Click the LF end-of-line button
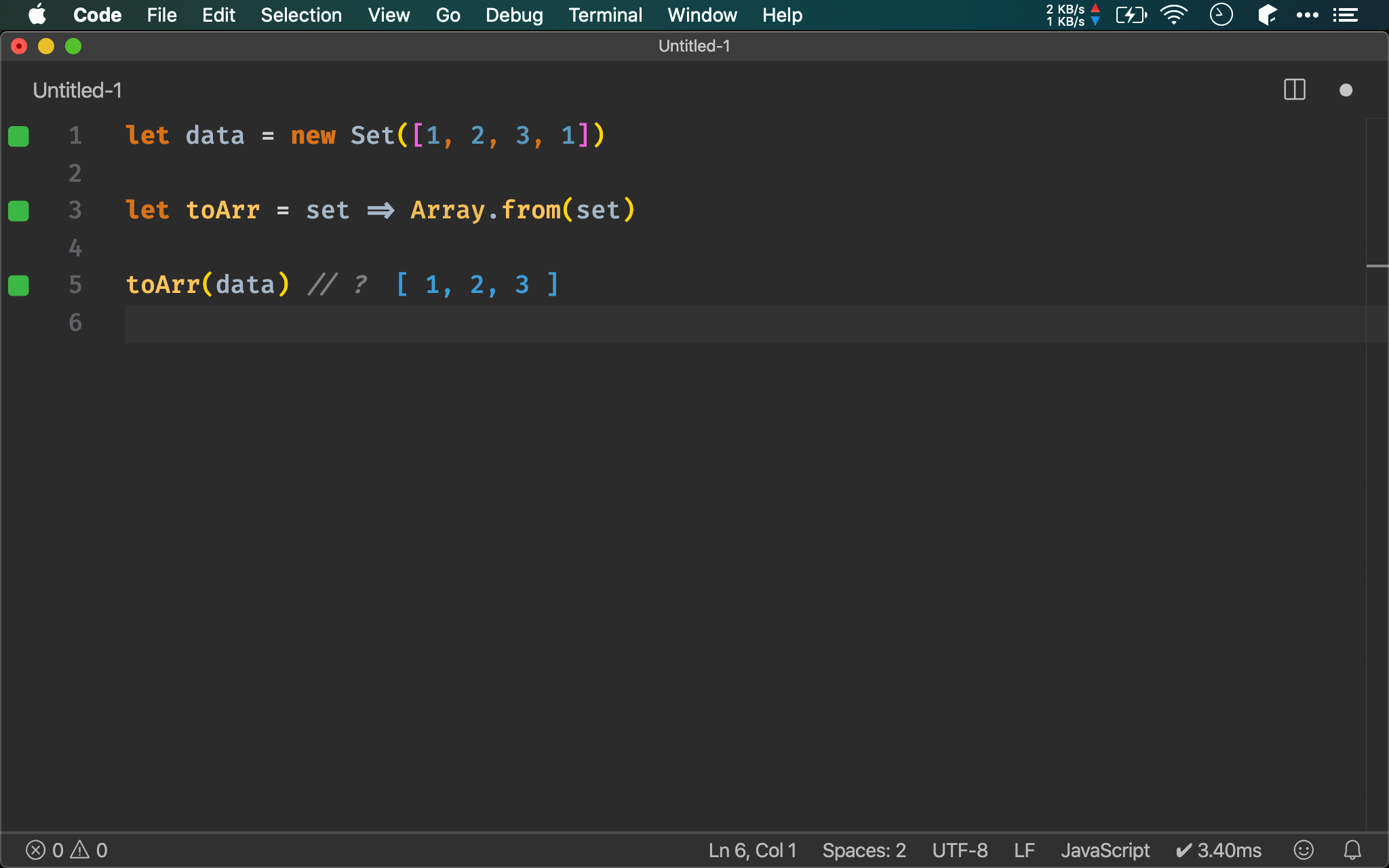 pos(1024,850)
